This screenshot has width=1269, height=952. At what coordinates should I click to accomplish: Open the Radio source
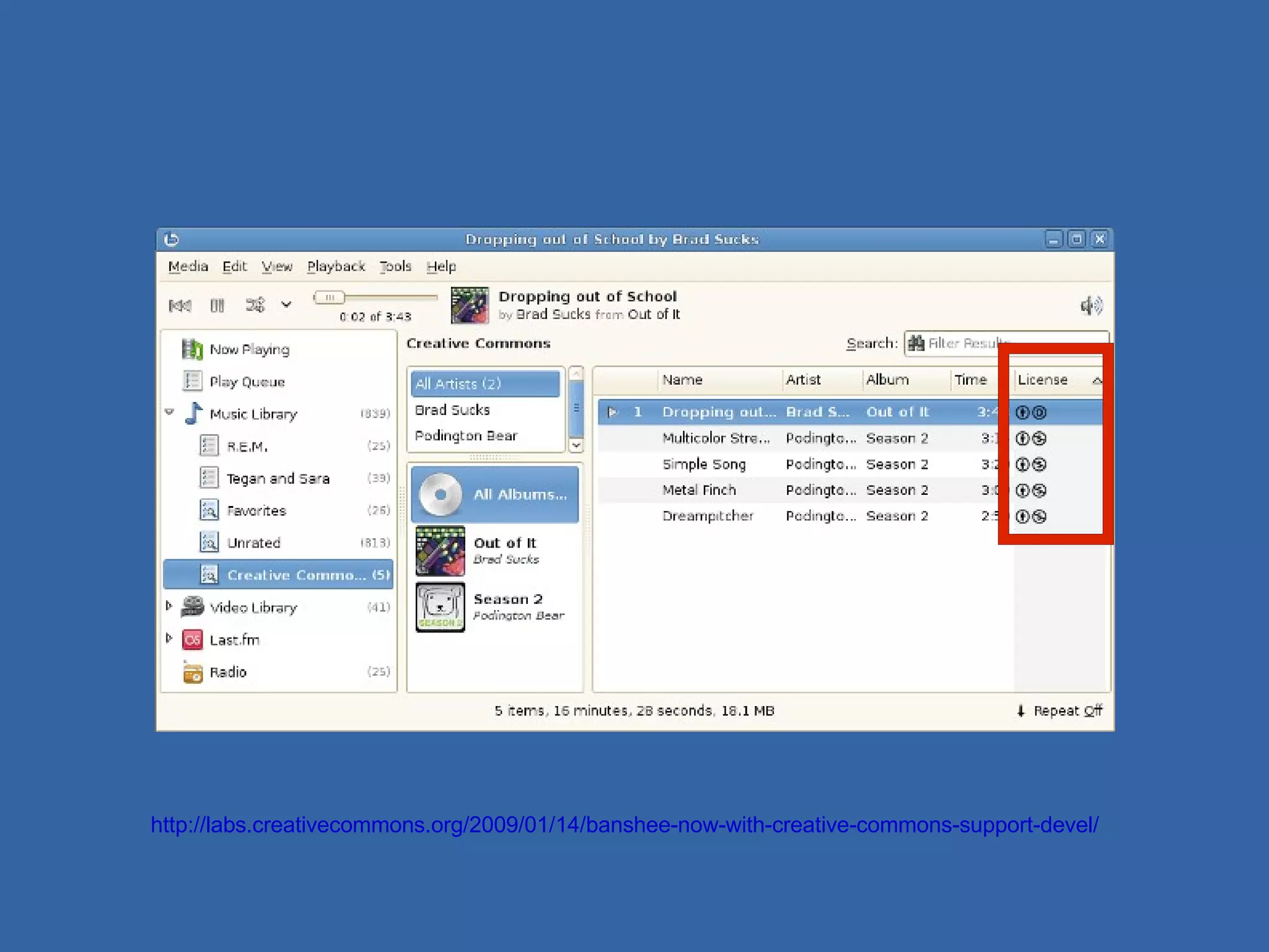(x=193, y=673)
